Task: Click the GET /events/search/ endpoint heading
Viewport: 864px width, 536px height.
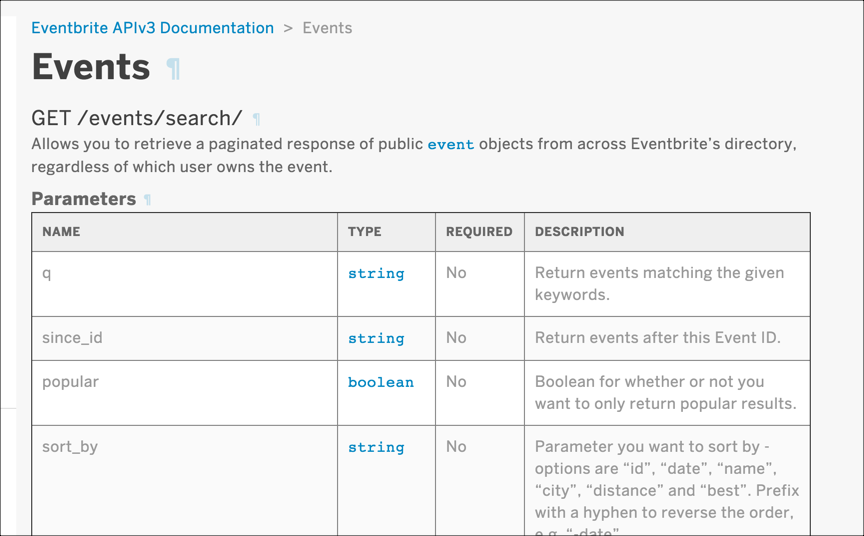Action: [137, 118]
